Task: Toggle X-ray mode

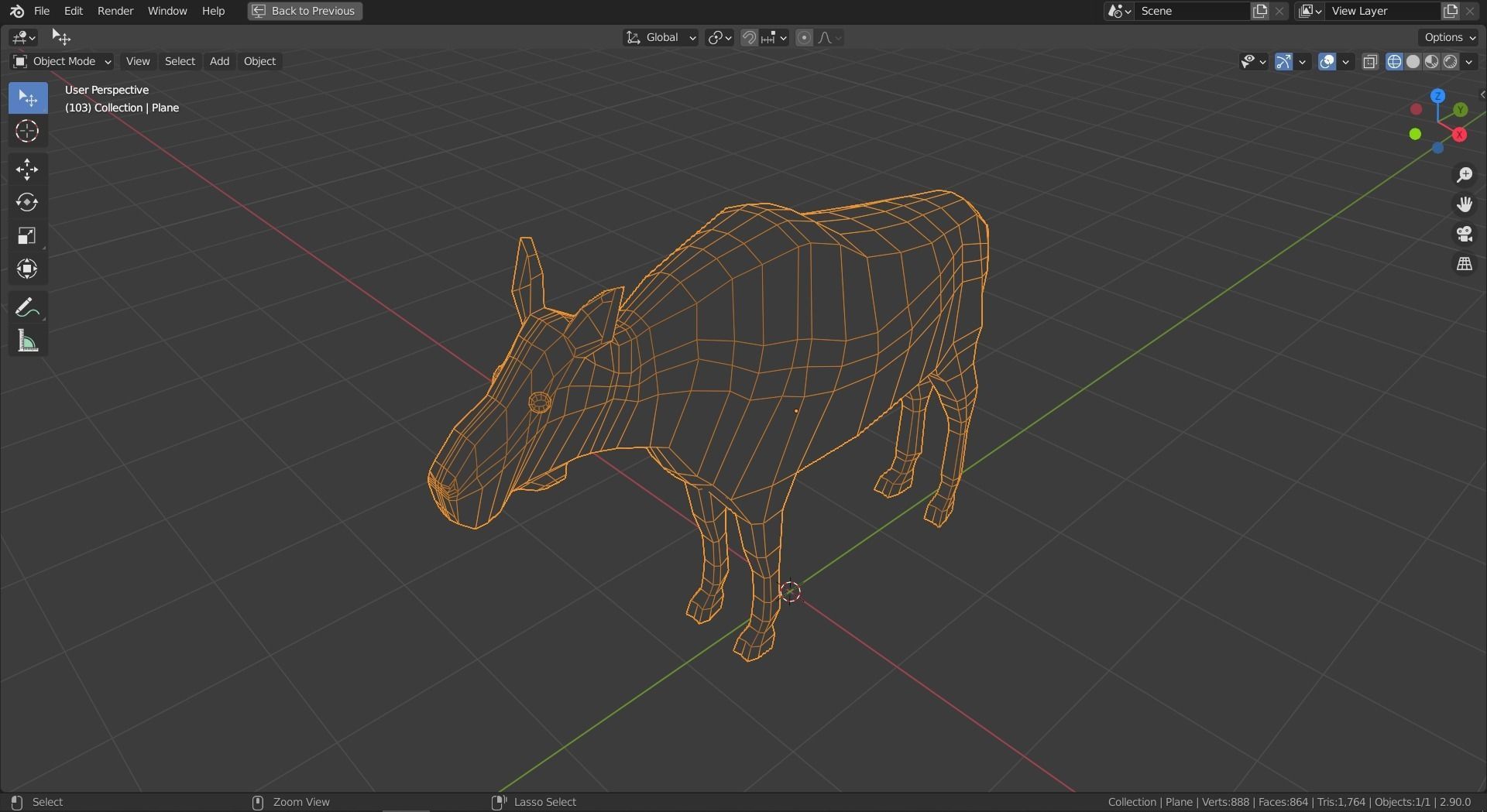Action: click(1370, 61)
